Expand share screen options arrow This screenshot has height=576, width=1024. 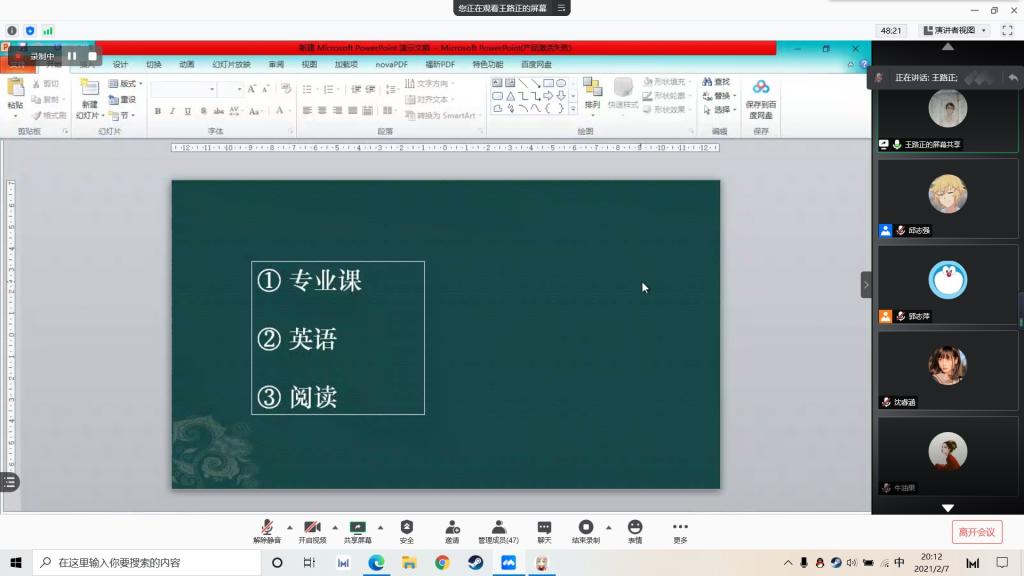coord(380,527)
